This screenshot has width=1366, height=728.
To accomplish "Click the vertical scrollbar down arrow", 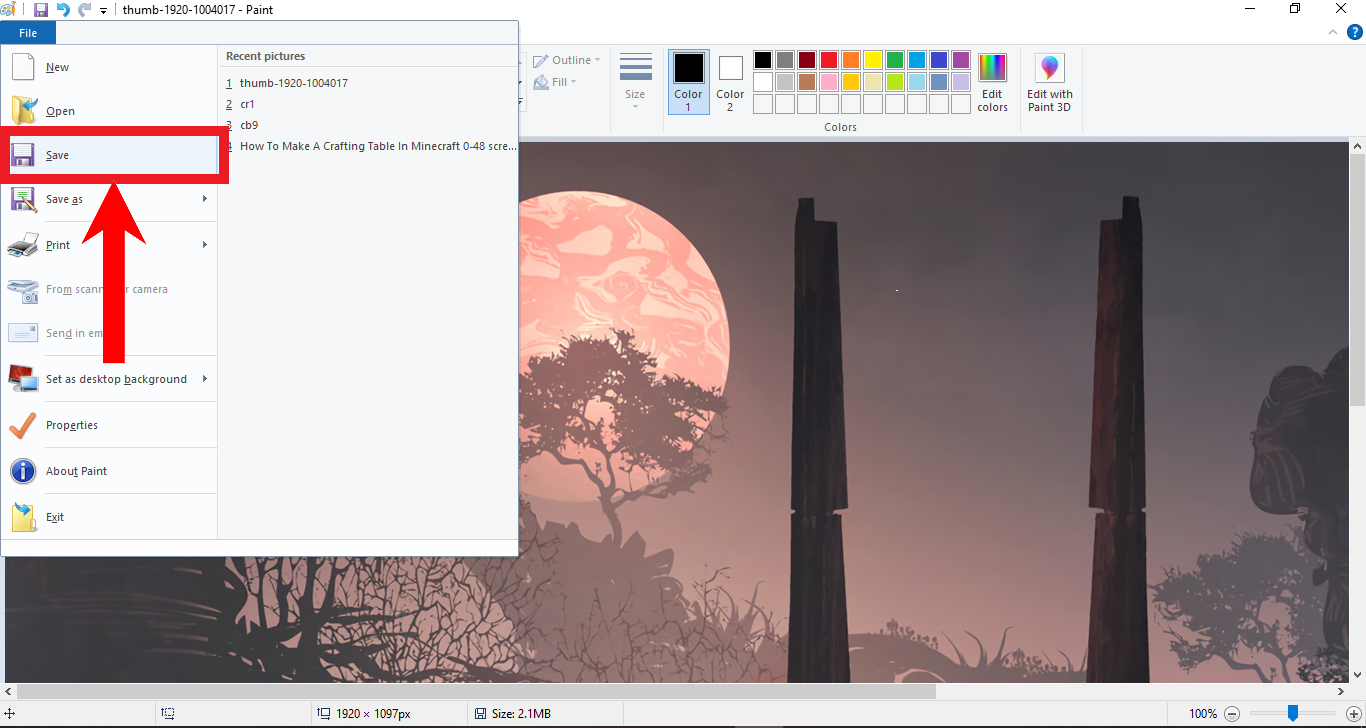I will coord(1357,675).
